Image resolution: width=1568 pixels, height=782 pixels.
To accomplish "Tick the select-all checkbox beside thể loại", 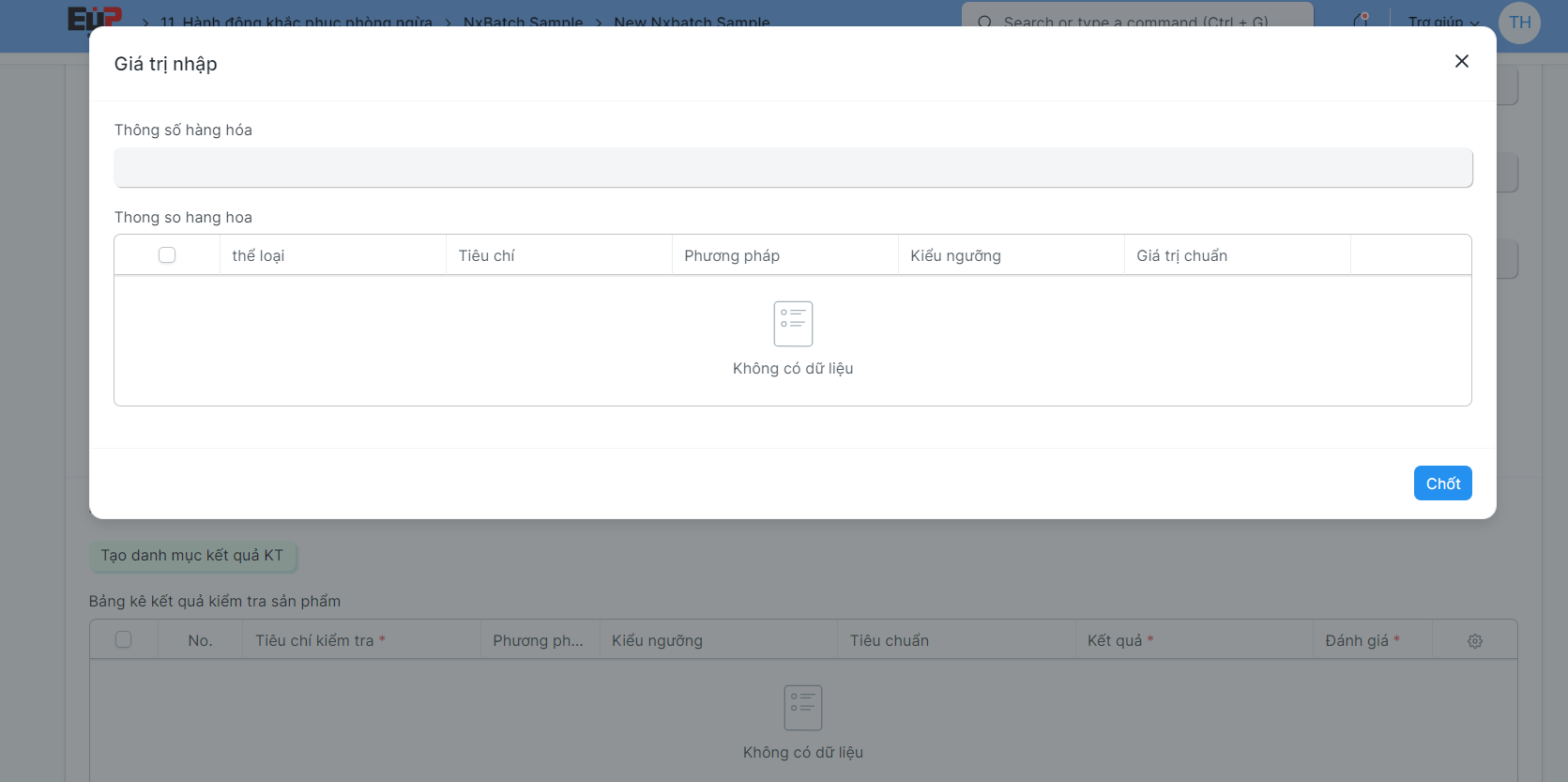I will [x=167, y=255].
